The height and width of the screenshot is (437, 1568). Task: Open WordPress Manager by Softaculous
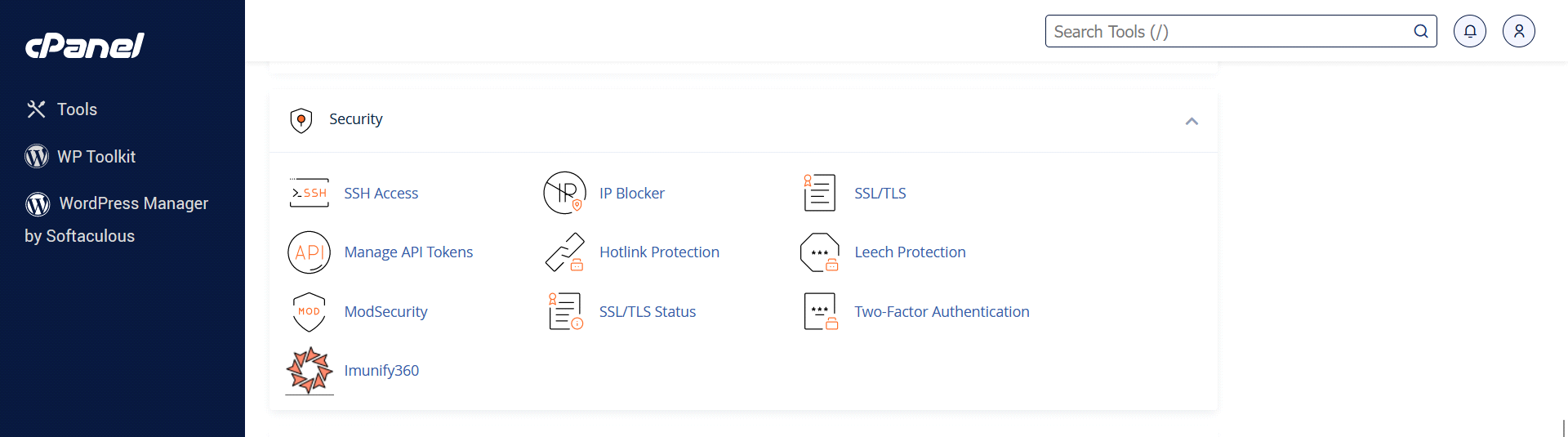point(117,220)
